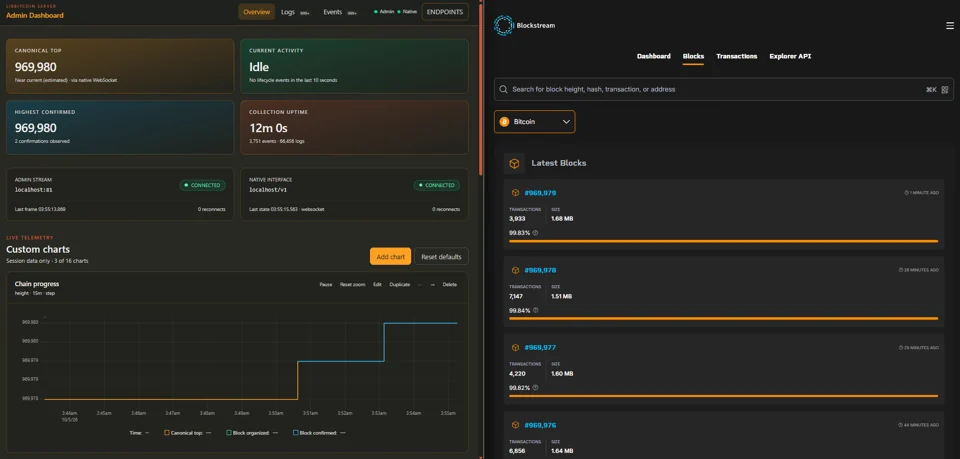Edit the Chain progress chart
The image size is (960, 459).
click(x=377, y=285)
